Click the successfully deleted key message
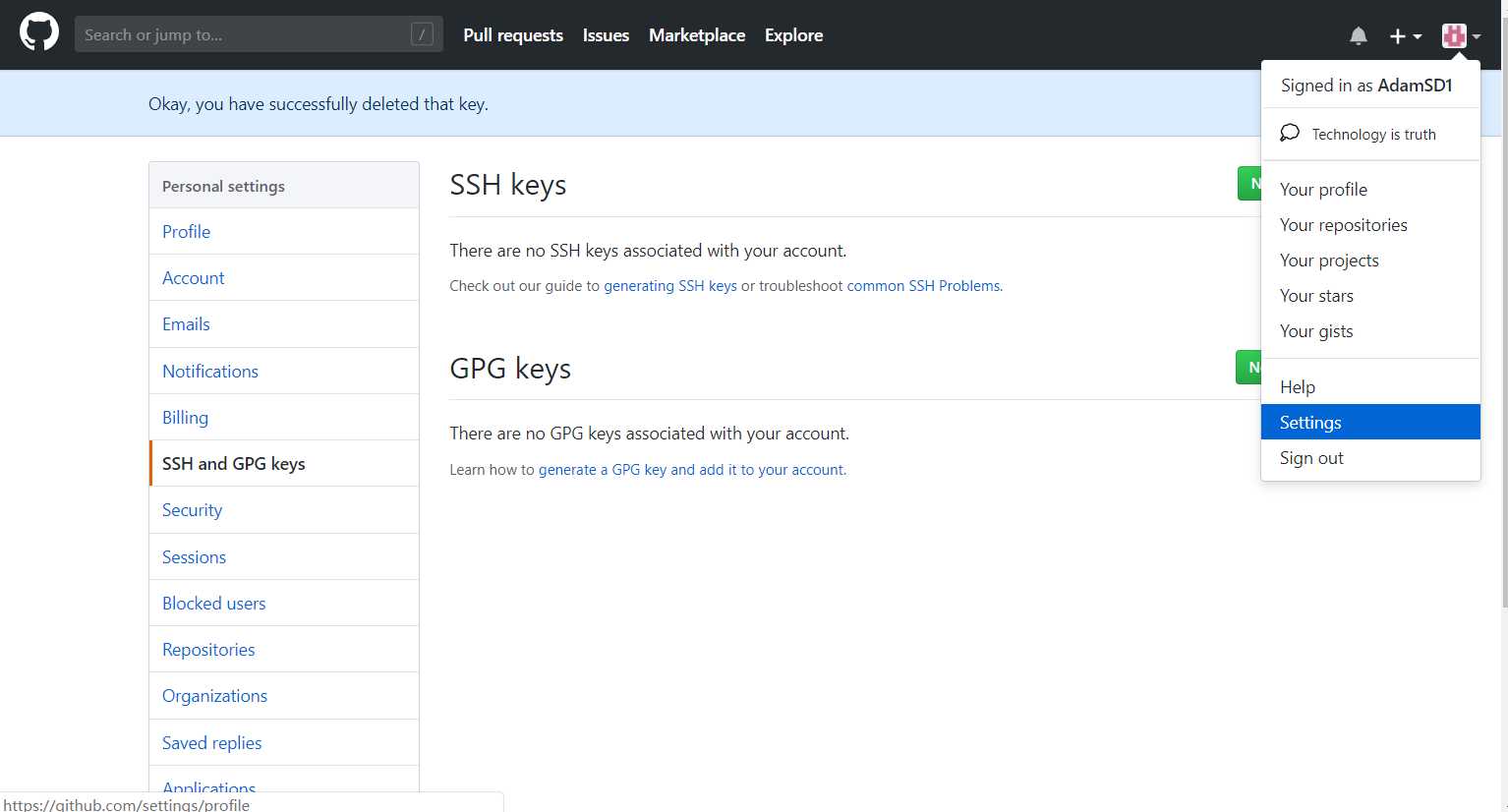 tap(319, 104)
